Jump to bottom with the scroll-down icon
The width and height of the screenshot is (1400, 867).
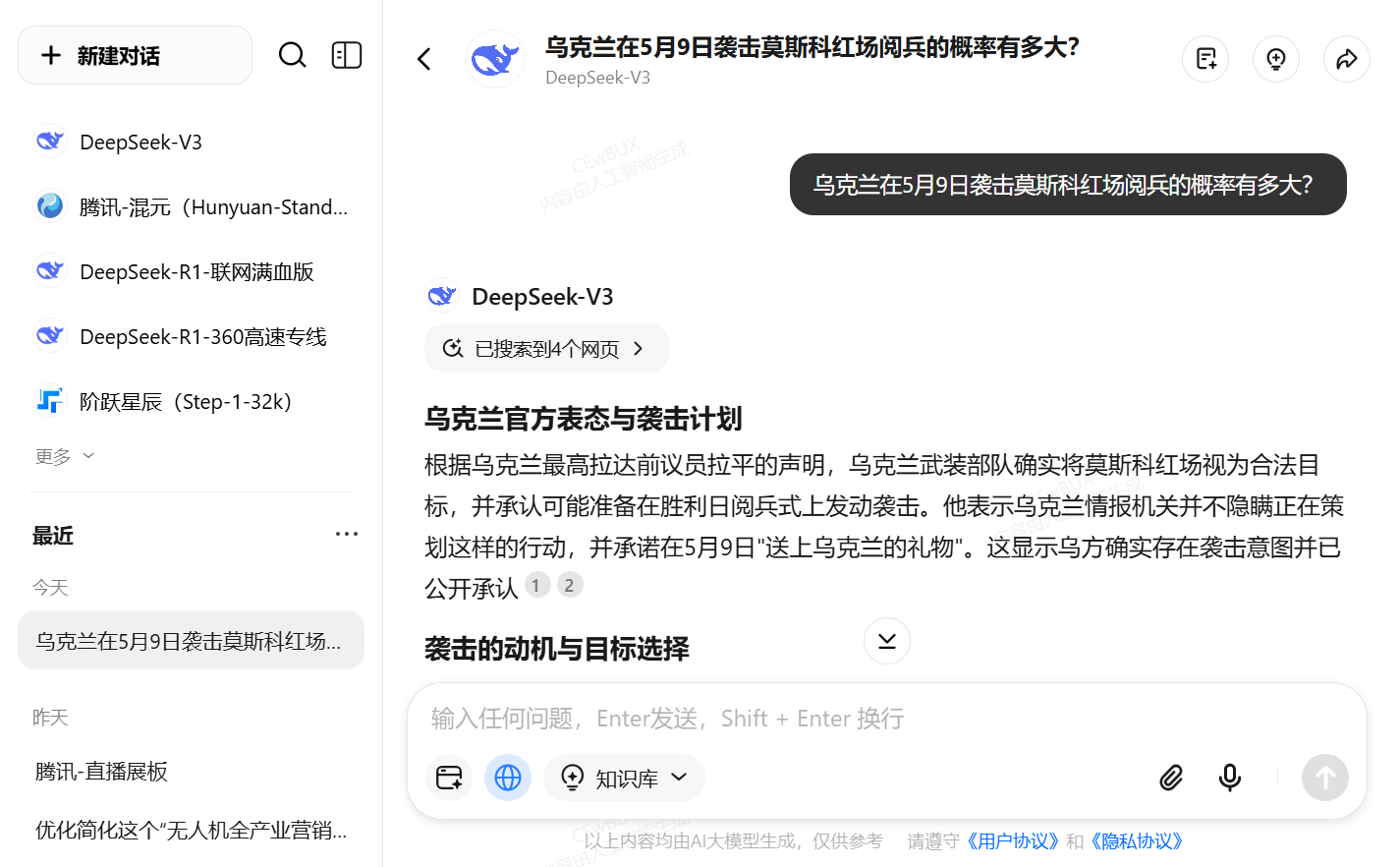pyautogui.click(x=887, y=641)
